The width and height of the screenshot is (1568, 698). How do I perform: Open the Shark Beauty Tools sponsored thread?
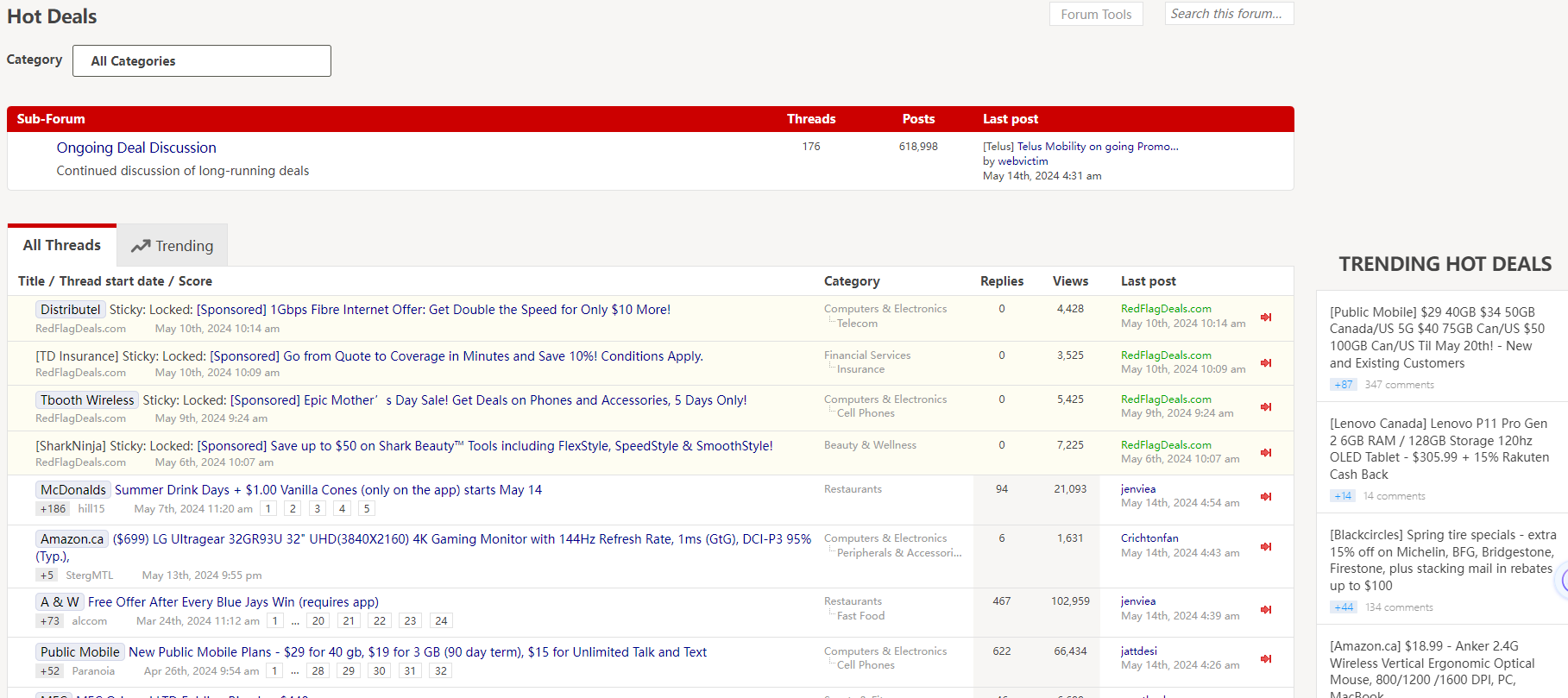[x=485, y=446]
